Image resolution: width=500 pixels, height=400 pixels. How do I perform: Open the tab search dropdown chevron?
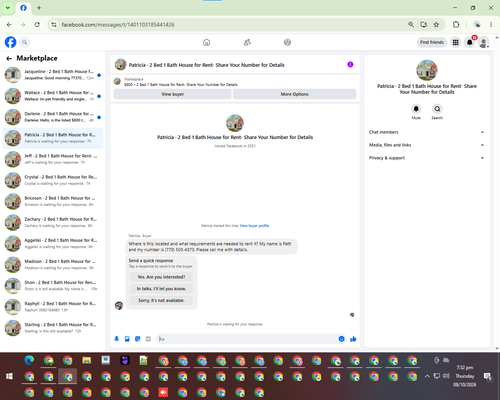point(8,7)
